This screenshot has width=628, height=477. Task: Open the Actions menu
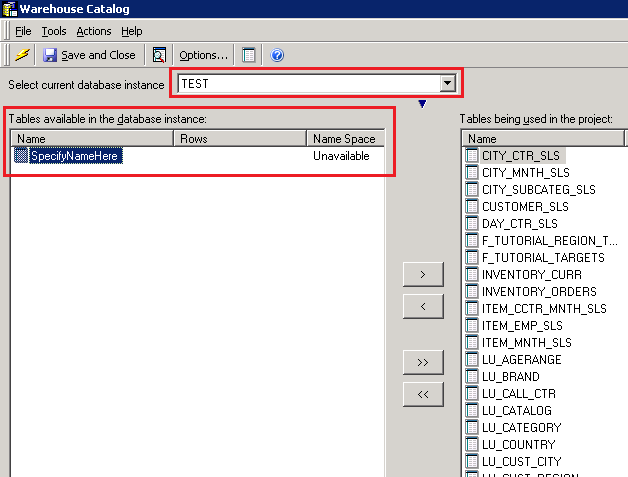[x=94, y=32]
